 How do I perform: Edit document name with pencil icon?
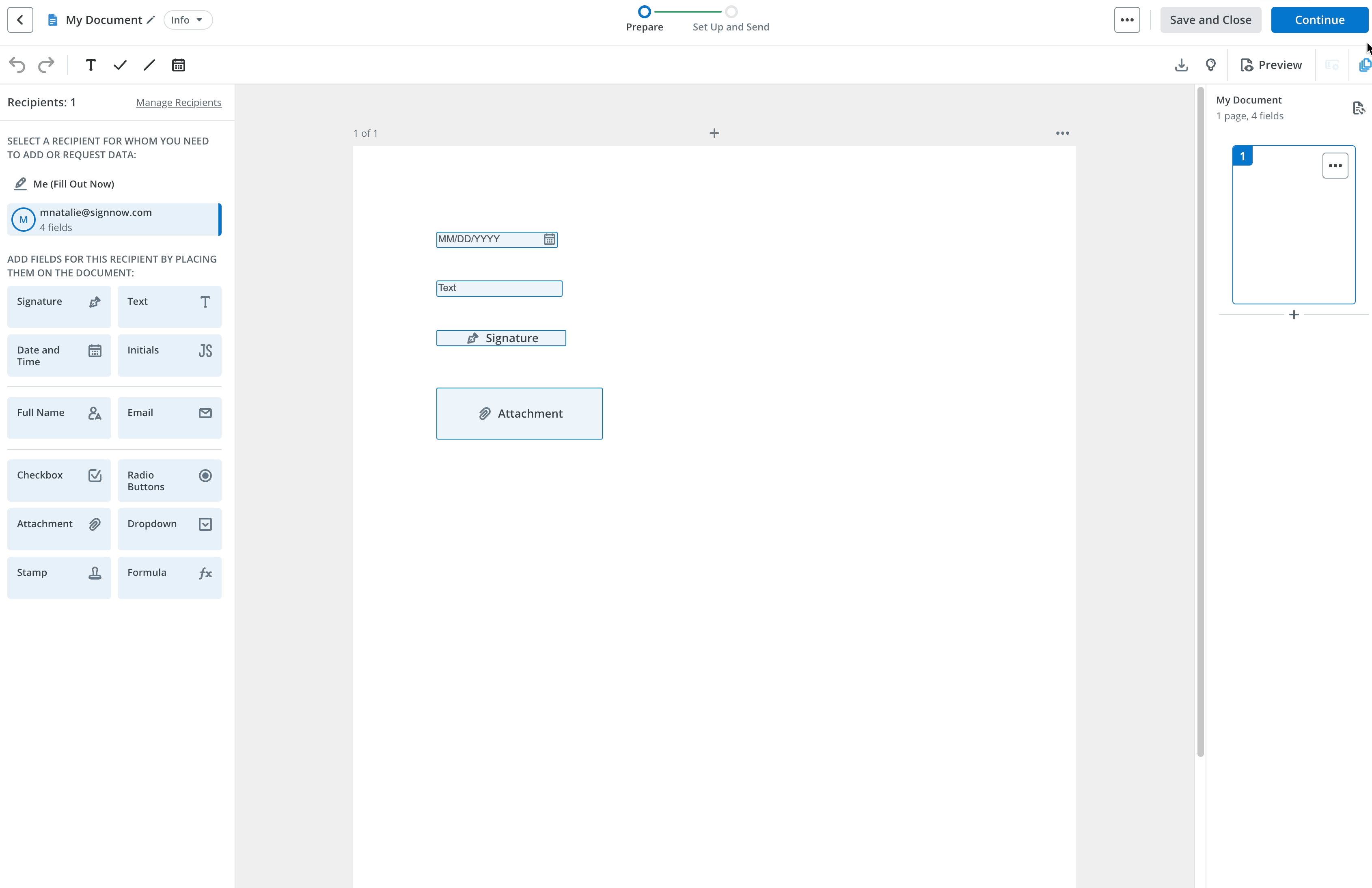[x=151, y=20]
